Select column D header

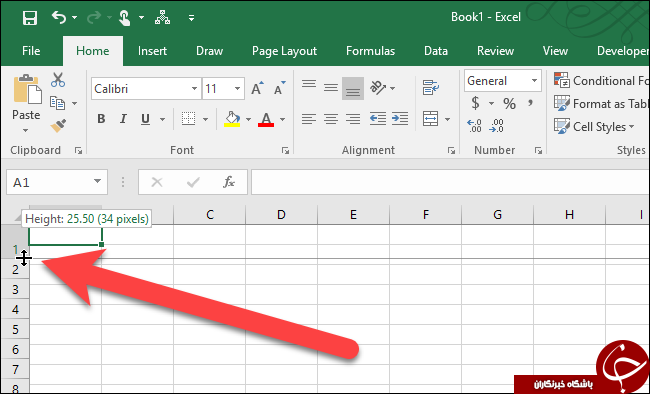click(x=281, y=215)
